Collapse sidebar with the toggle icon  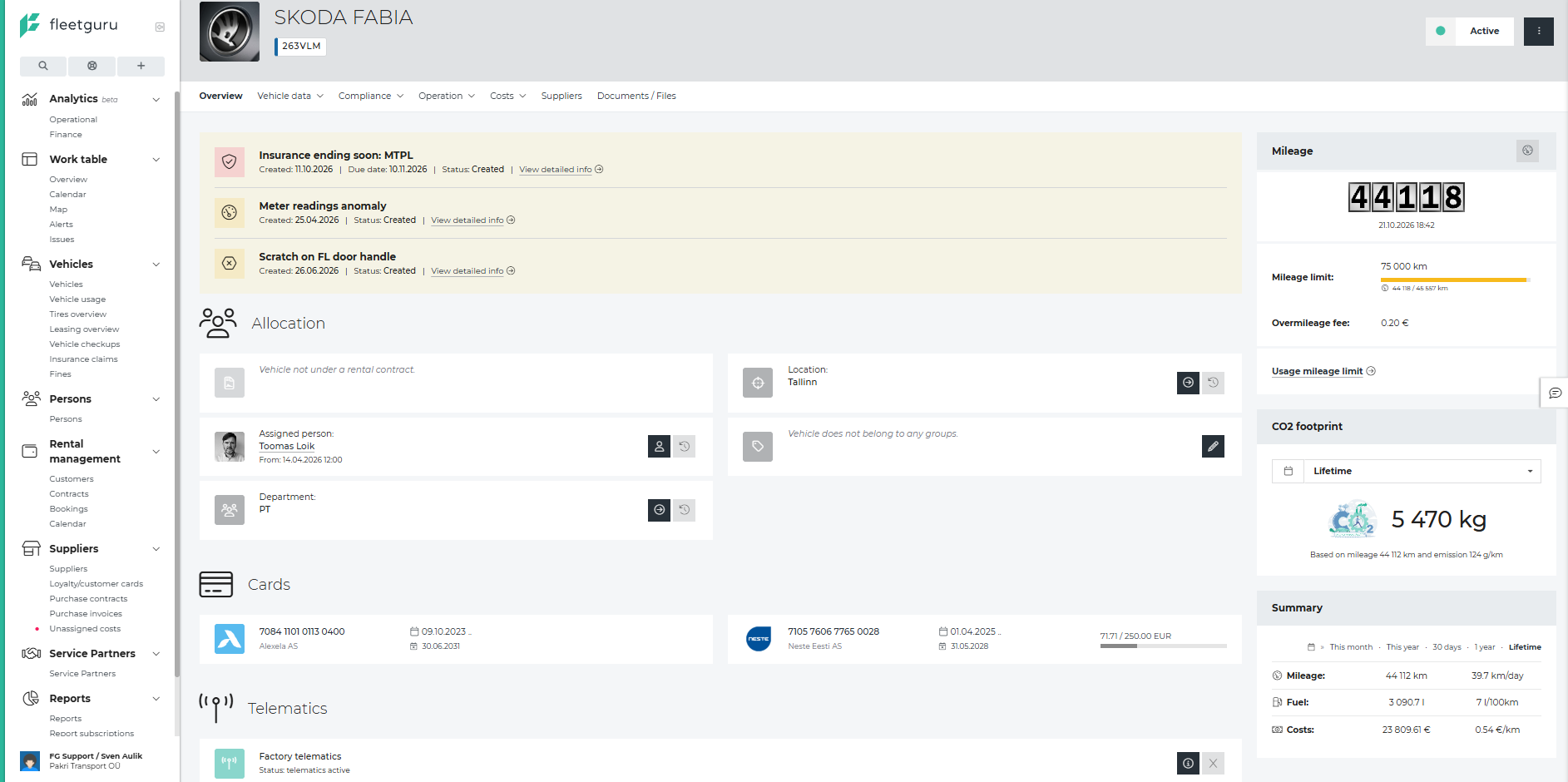pyautogui.click(x=160, y=27)
